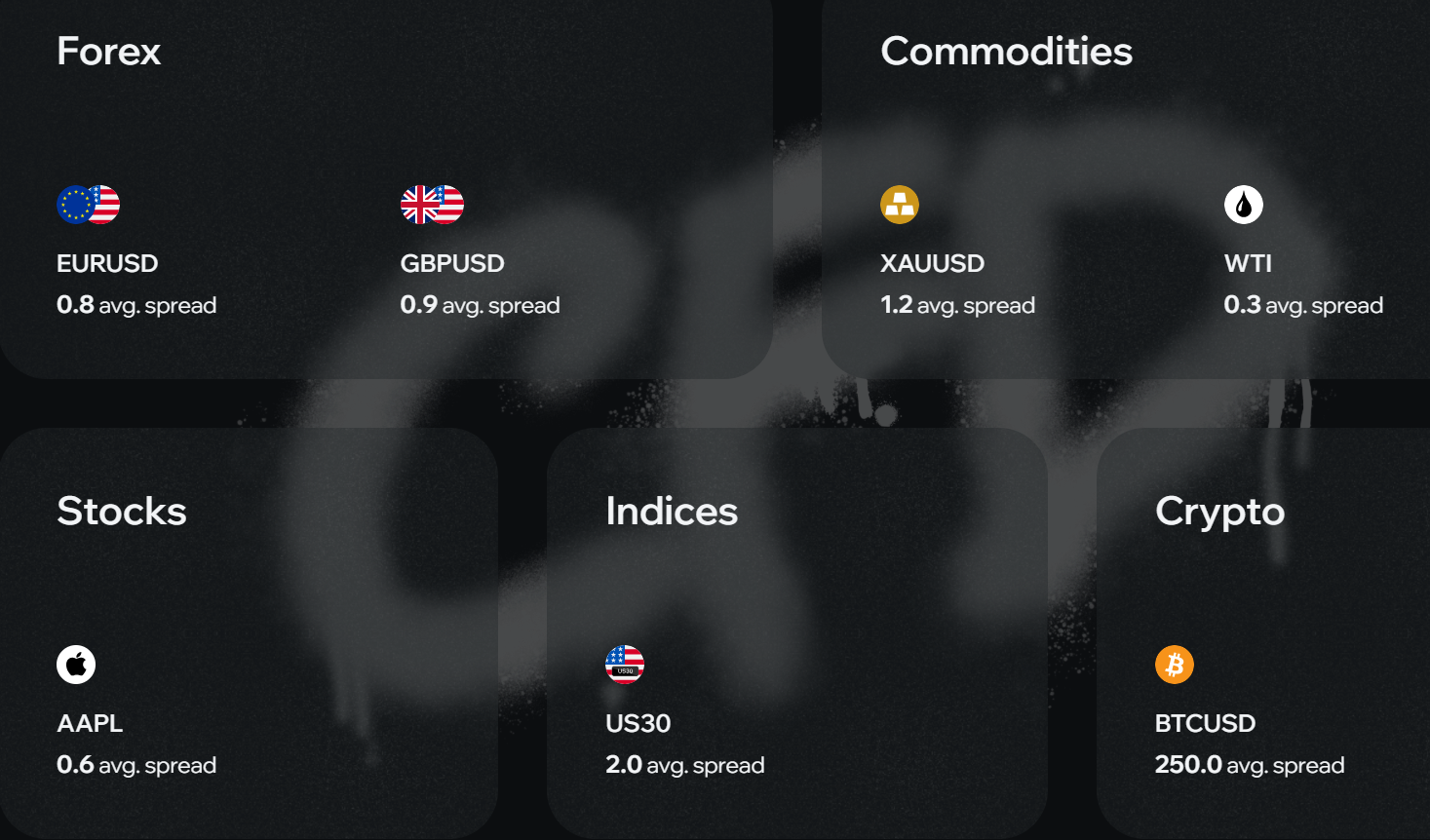The height and width of the screenshot is (840, 1430).
Task: Open the Commodities category heading
Action: coord(1006,52)
